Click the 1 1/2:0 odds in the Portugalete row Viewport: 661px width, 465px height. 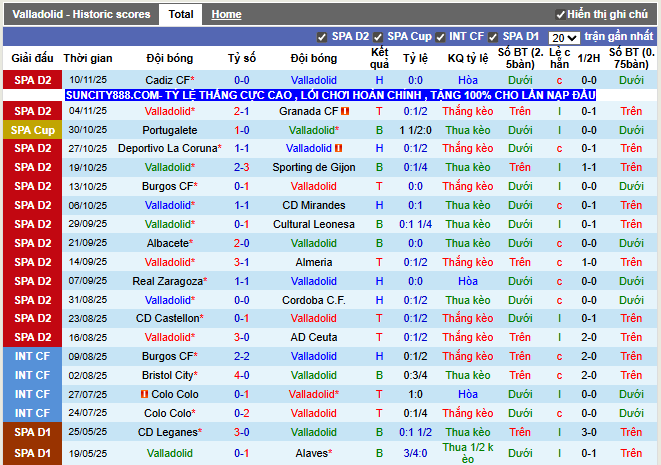click(415, 130)
